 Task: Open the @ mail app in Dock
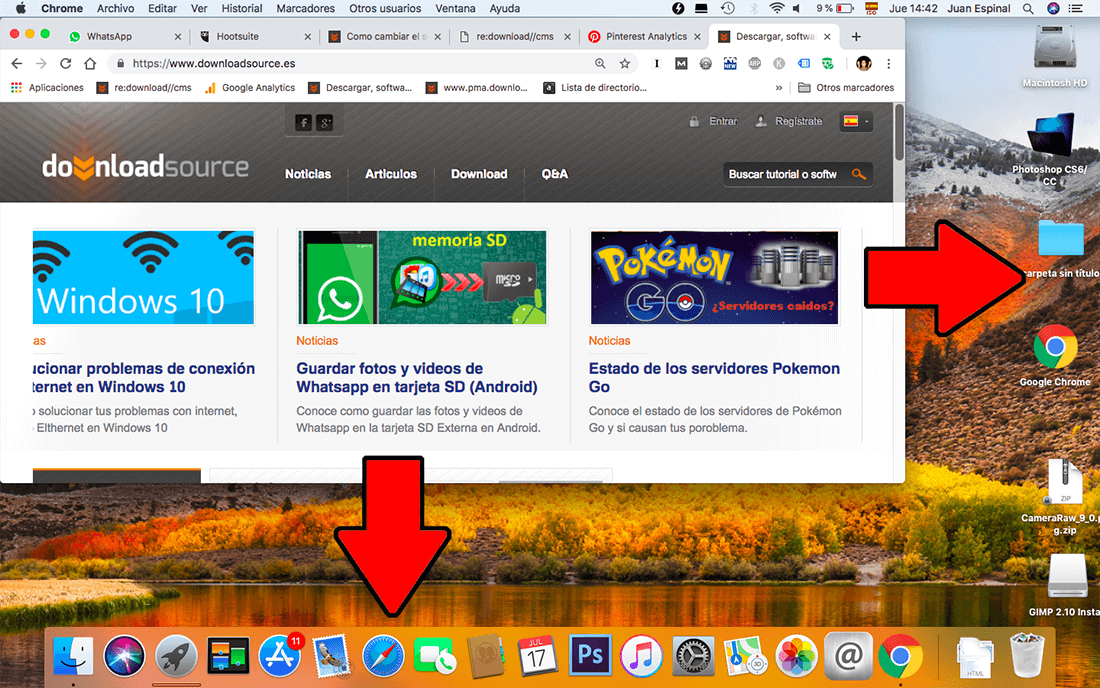click(x=848, y=656)
